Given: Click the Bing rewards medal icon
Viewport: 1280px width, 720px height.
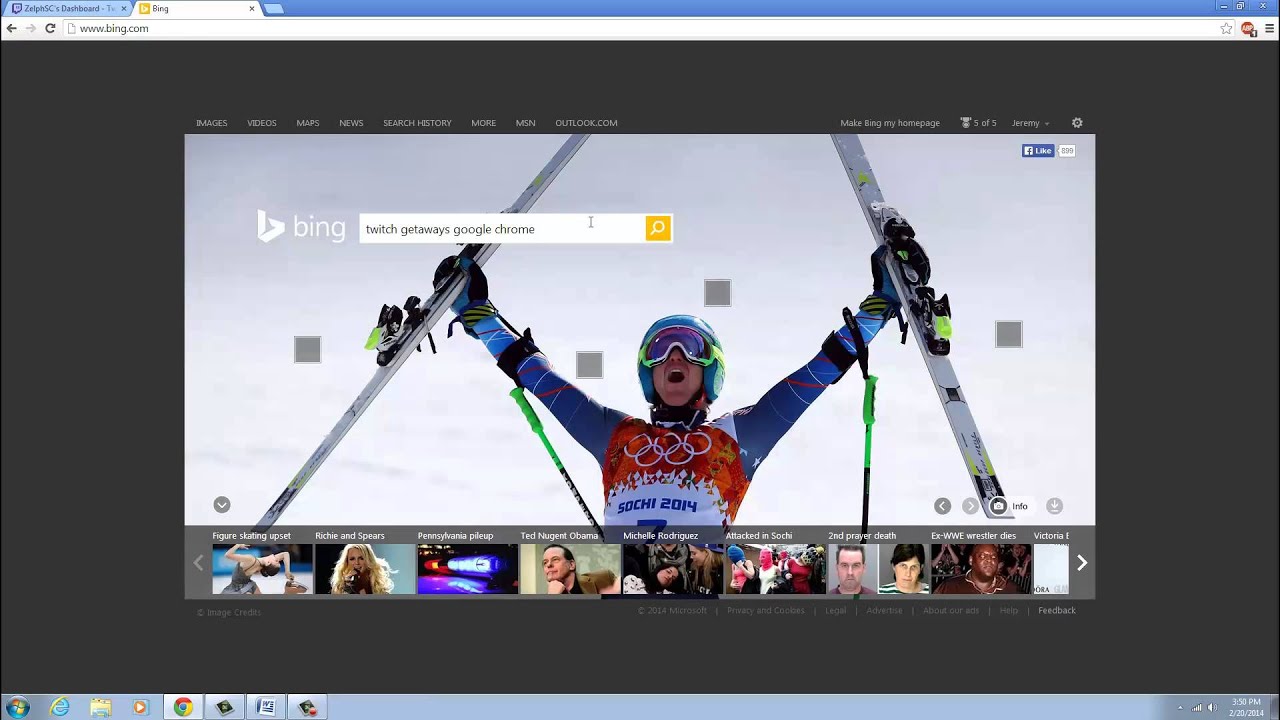Looking at the screenshot, I should pos(966,123).
